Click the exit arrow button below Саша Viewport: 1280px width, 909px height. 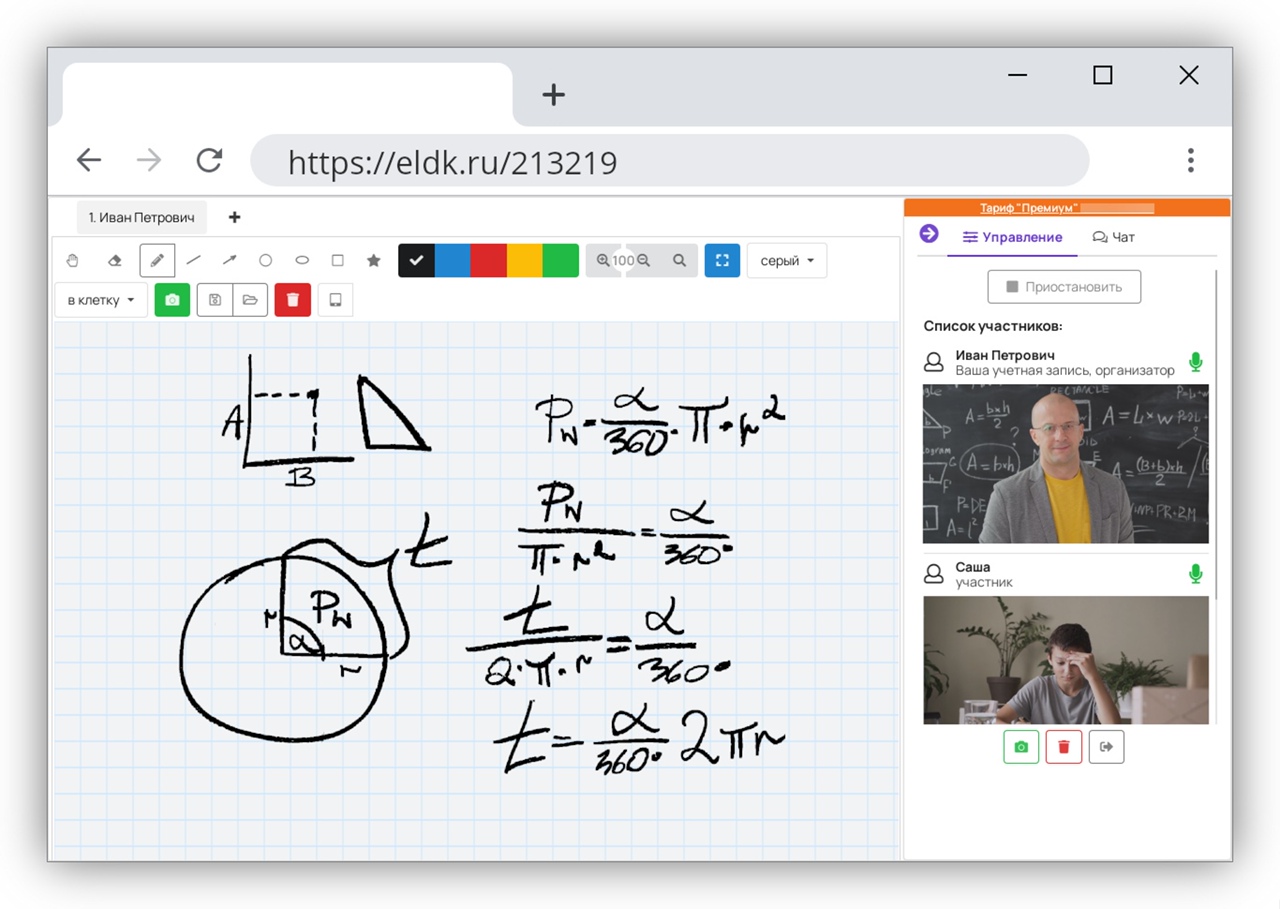1106,747
